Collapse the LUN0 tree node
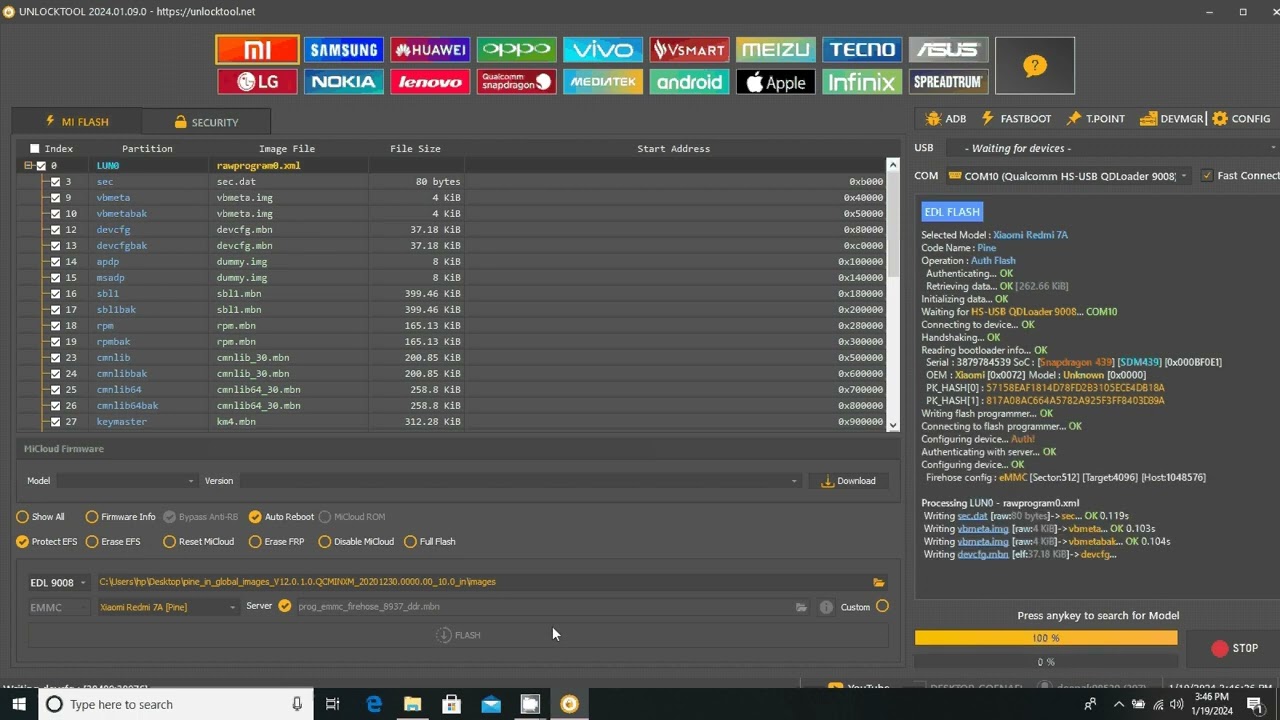1280x720 pixels. 29,166
